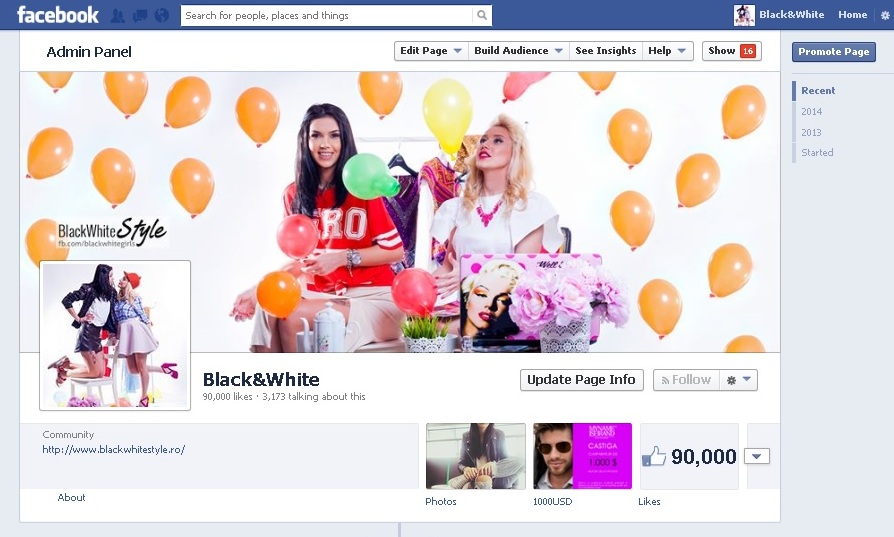This screenshot has width=894, height=537.
Task: Open the About link
Action: coord(71,497)
